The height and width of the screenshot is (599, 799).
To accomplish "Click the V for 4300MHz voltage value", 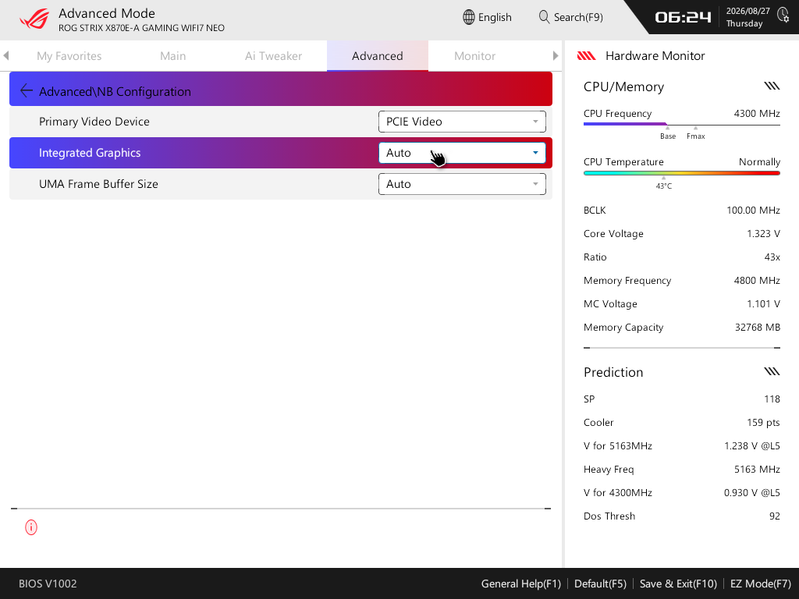I will click(x=752, y=493).
